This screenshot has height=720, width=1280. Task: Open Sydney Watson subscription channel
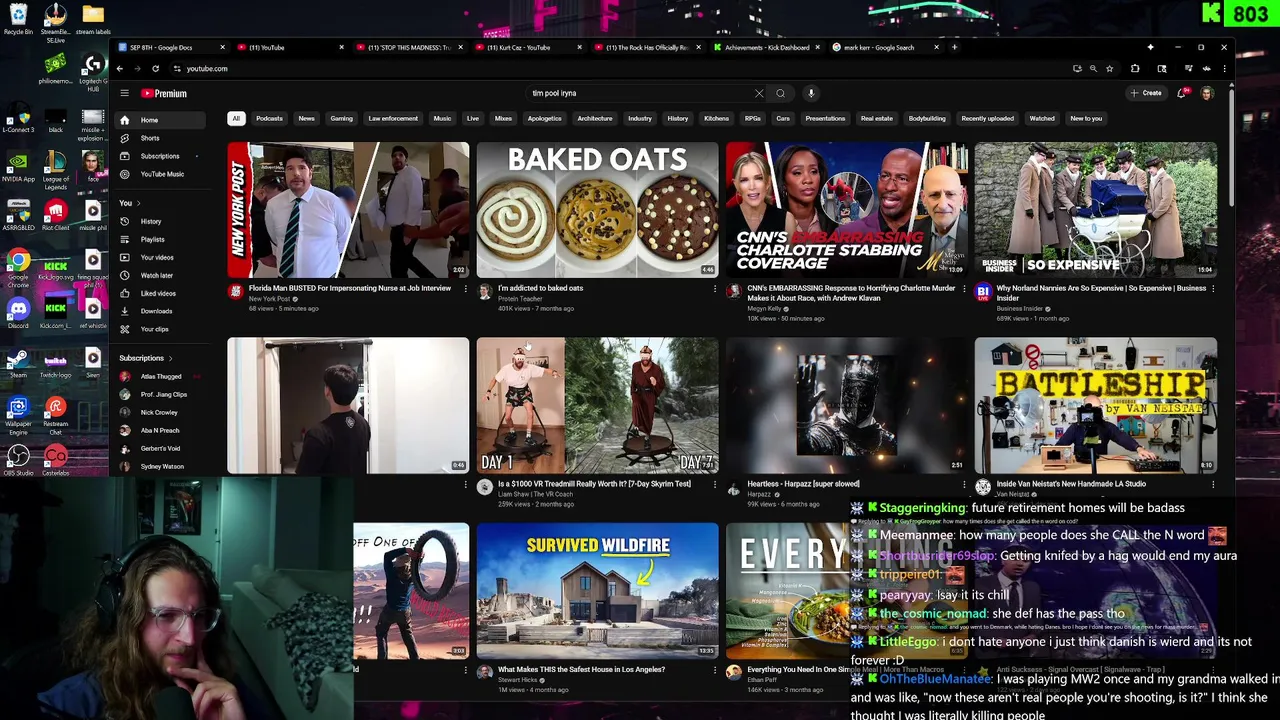(161, 467)
